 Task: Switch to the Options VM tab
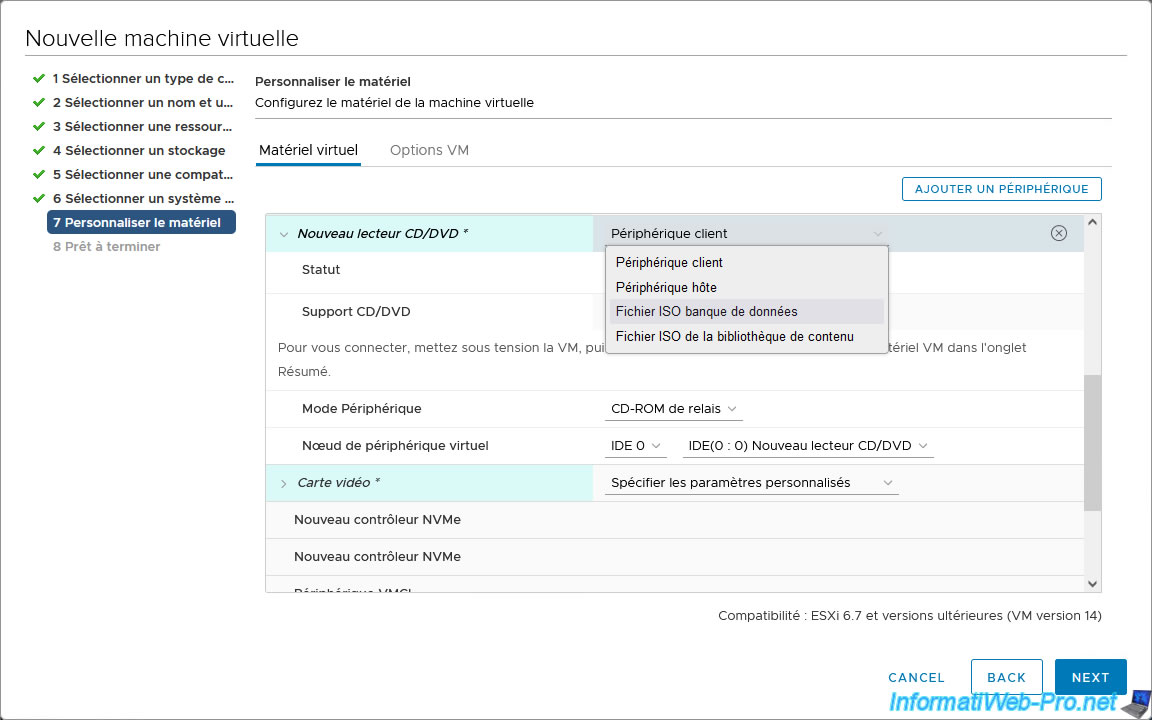(x=429, y=150)
